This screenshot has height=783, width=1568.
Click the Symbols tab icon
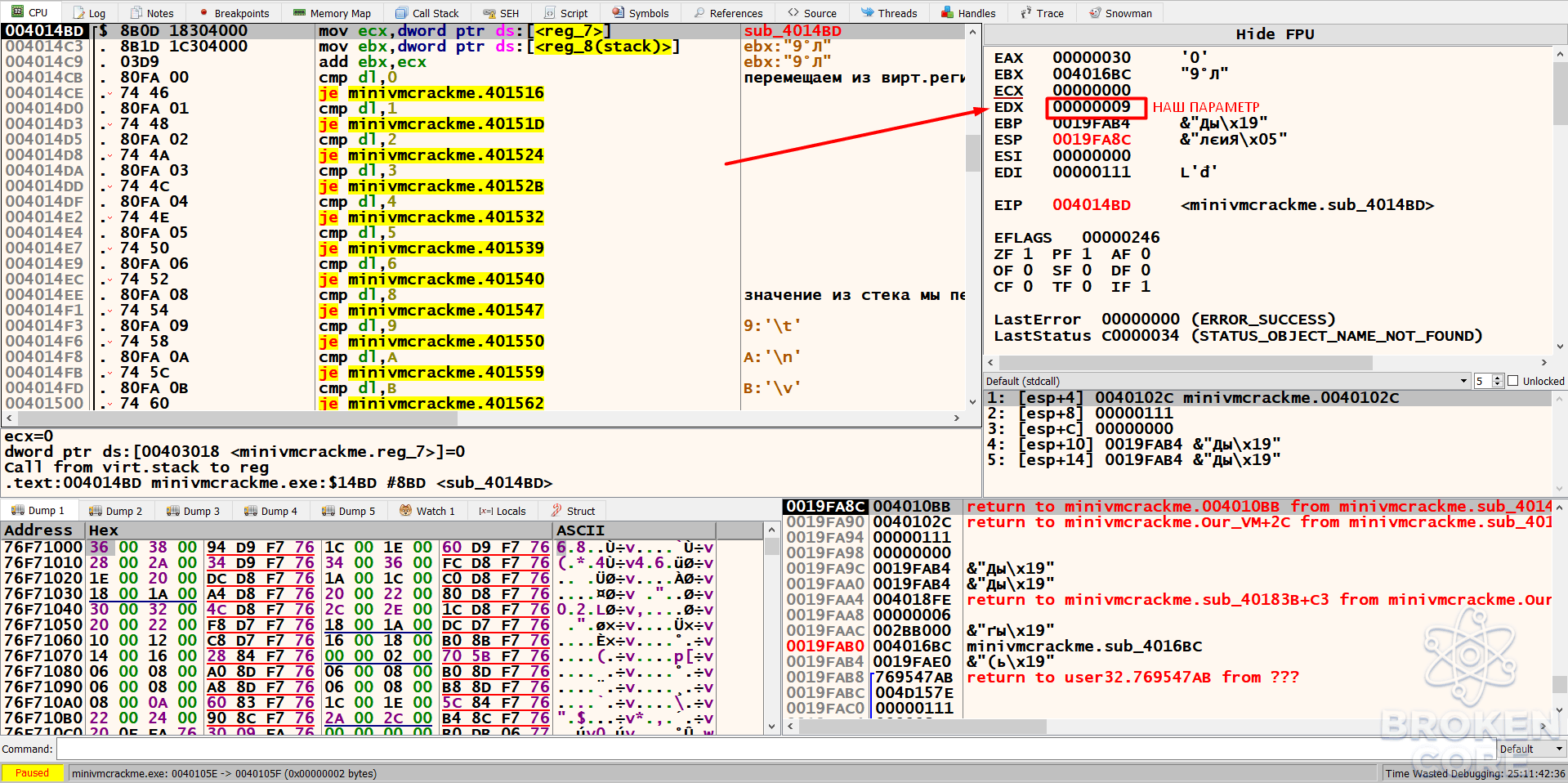pos(619,13)
